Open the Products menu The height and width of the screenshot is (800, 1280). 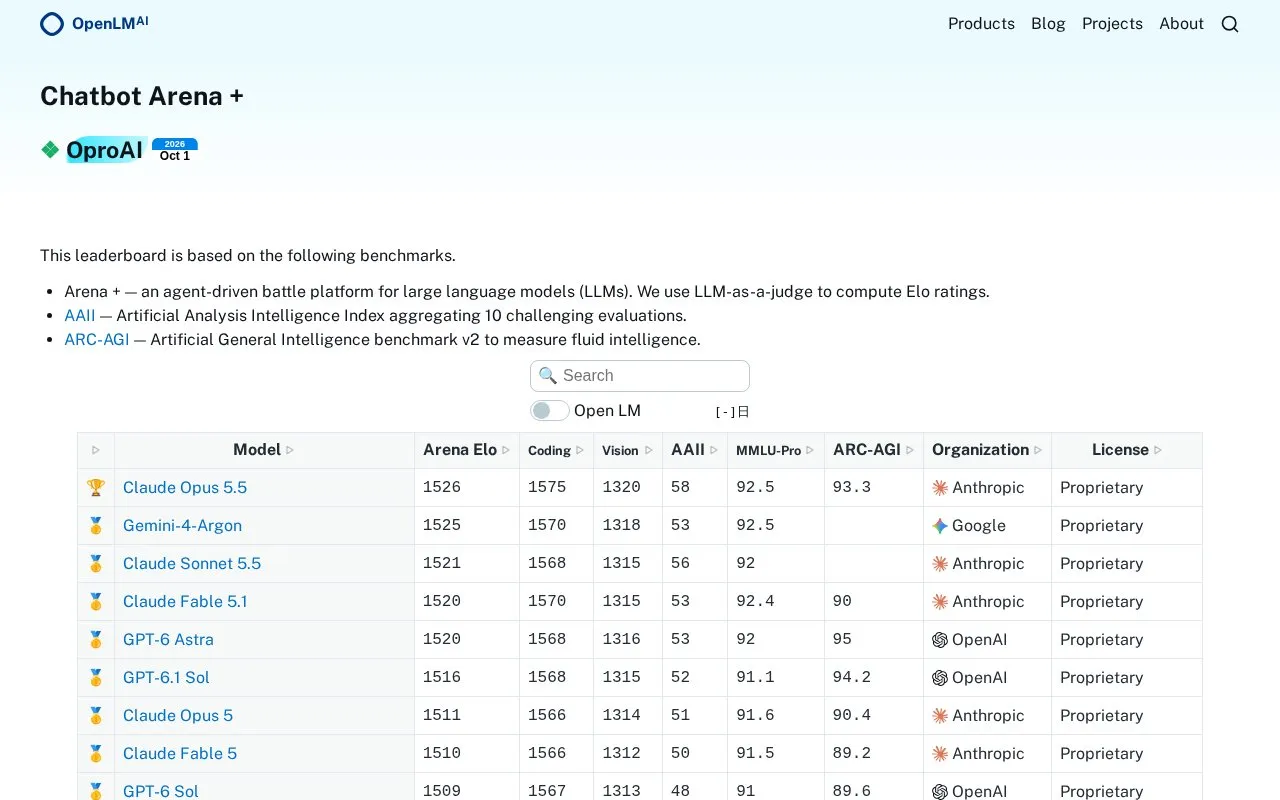[x=981, y=24]
